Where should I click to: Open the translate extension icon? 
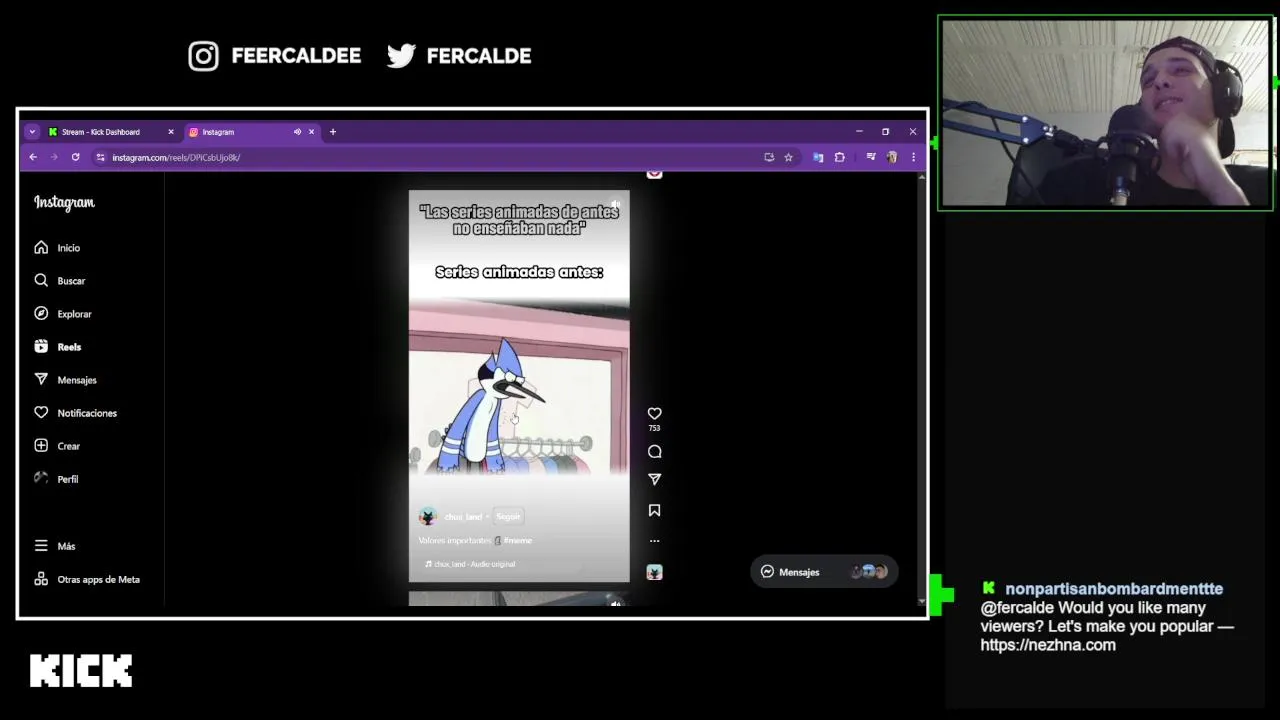(x=818, y=157)
